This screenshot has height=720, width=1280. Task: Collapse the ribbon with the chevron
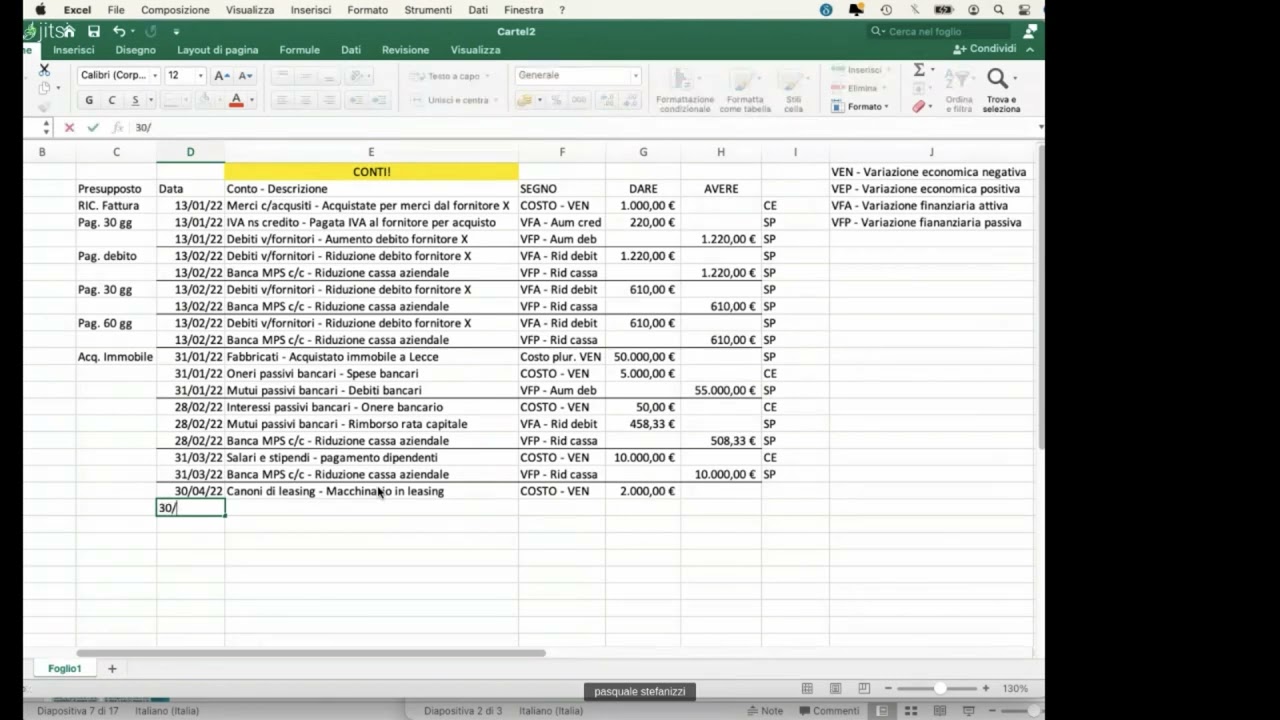(1030, 49)
